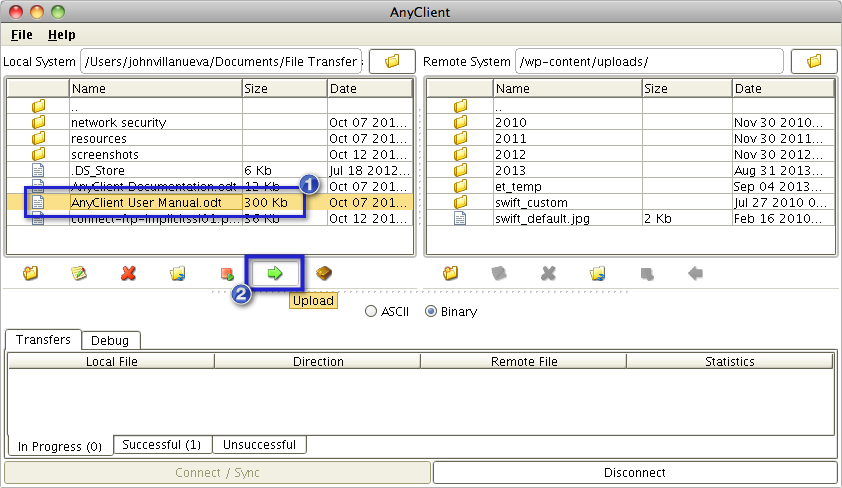Open the Help menu

click(x=62, y=35)
